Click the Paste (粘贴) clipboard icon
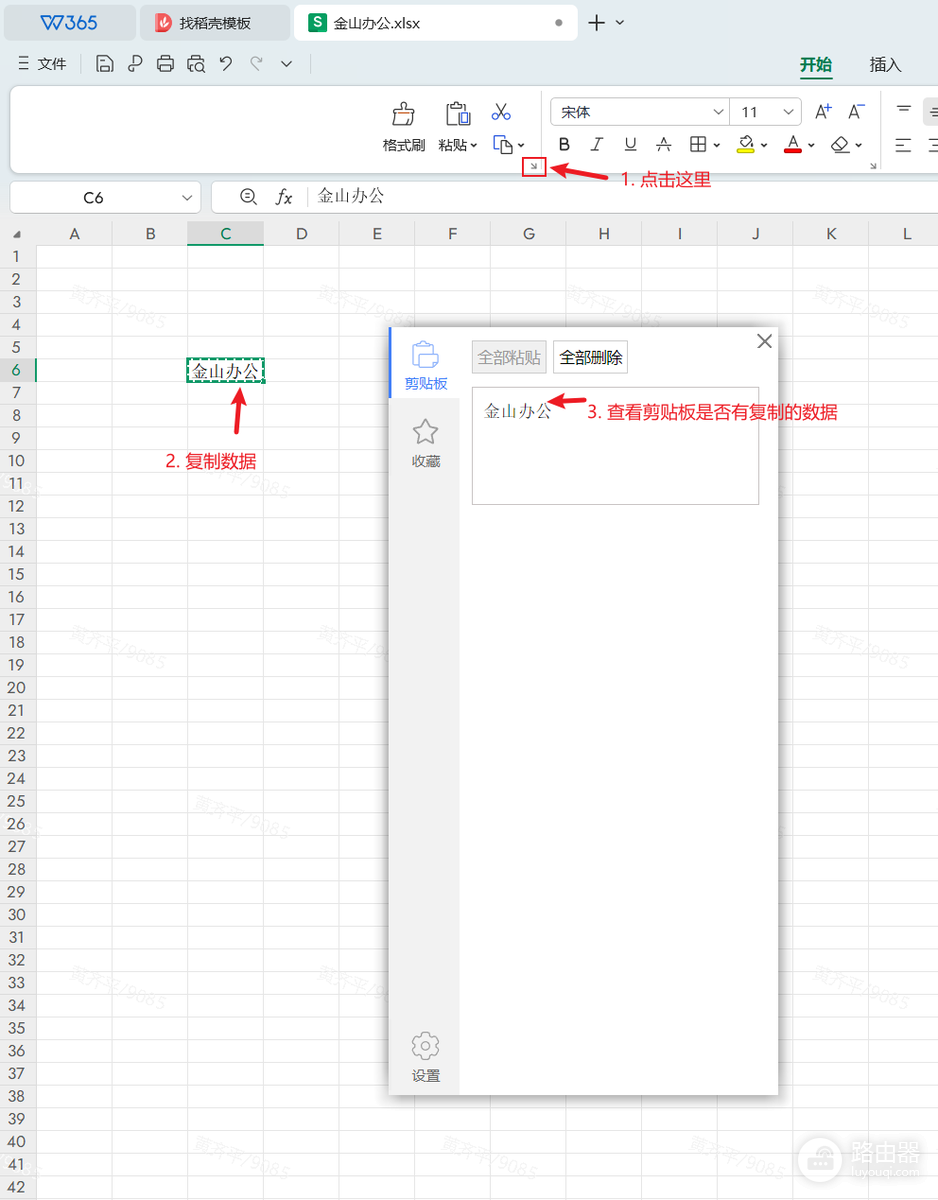The height and width of the screenshot is (1200, 938). click(x=458, y=114)
